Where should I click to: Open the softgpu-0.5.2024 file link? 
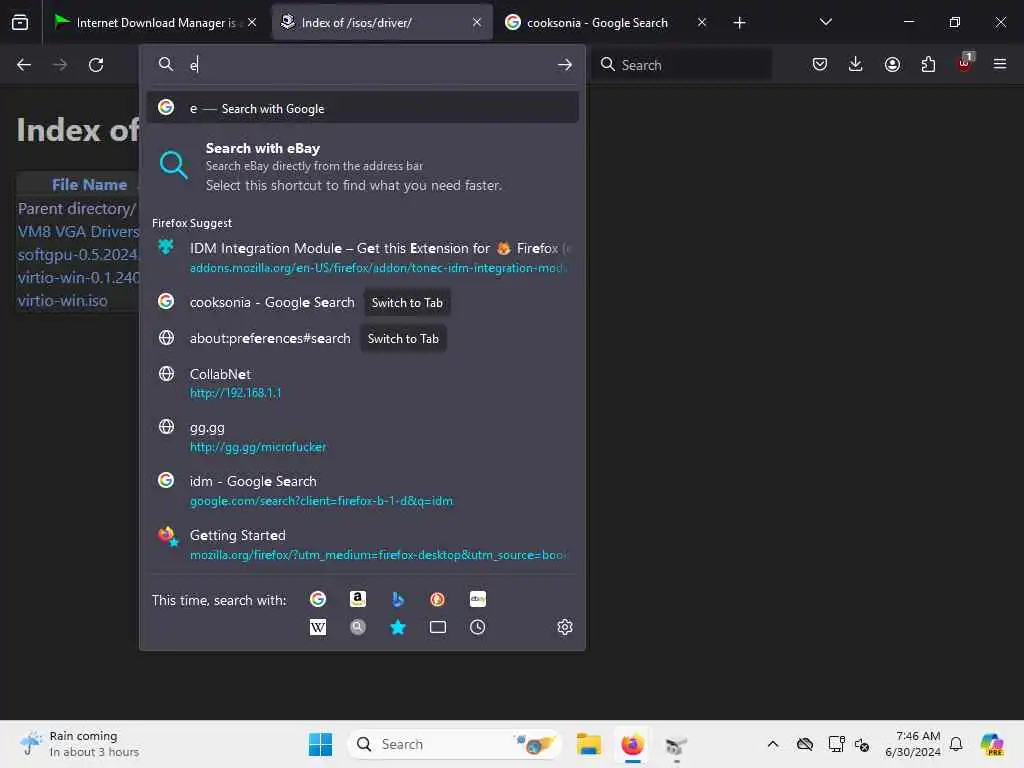(78, 255)
